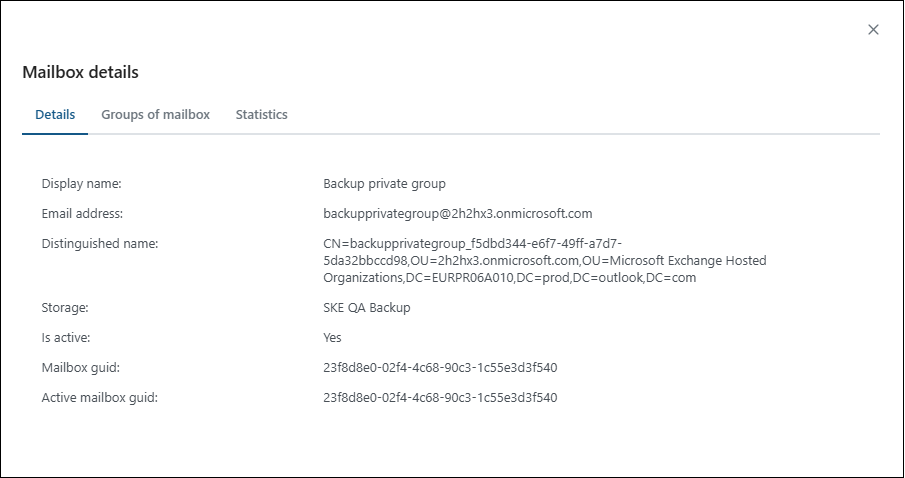Select the SKE QA Backup storage value
Screen dimensions: 905x478
(367, 308)
